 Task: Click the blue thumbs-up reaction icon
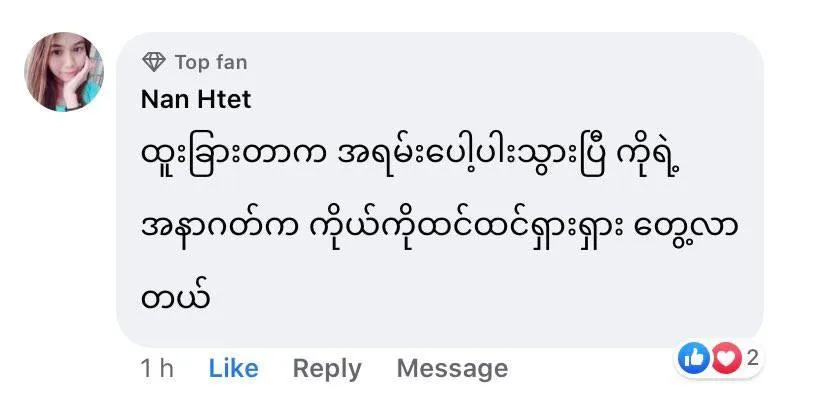(693, 358)
